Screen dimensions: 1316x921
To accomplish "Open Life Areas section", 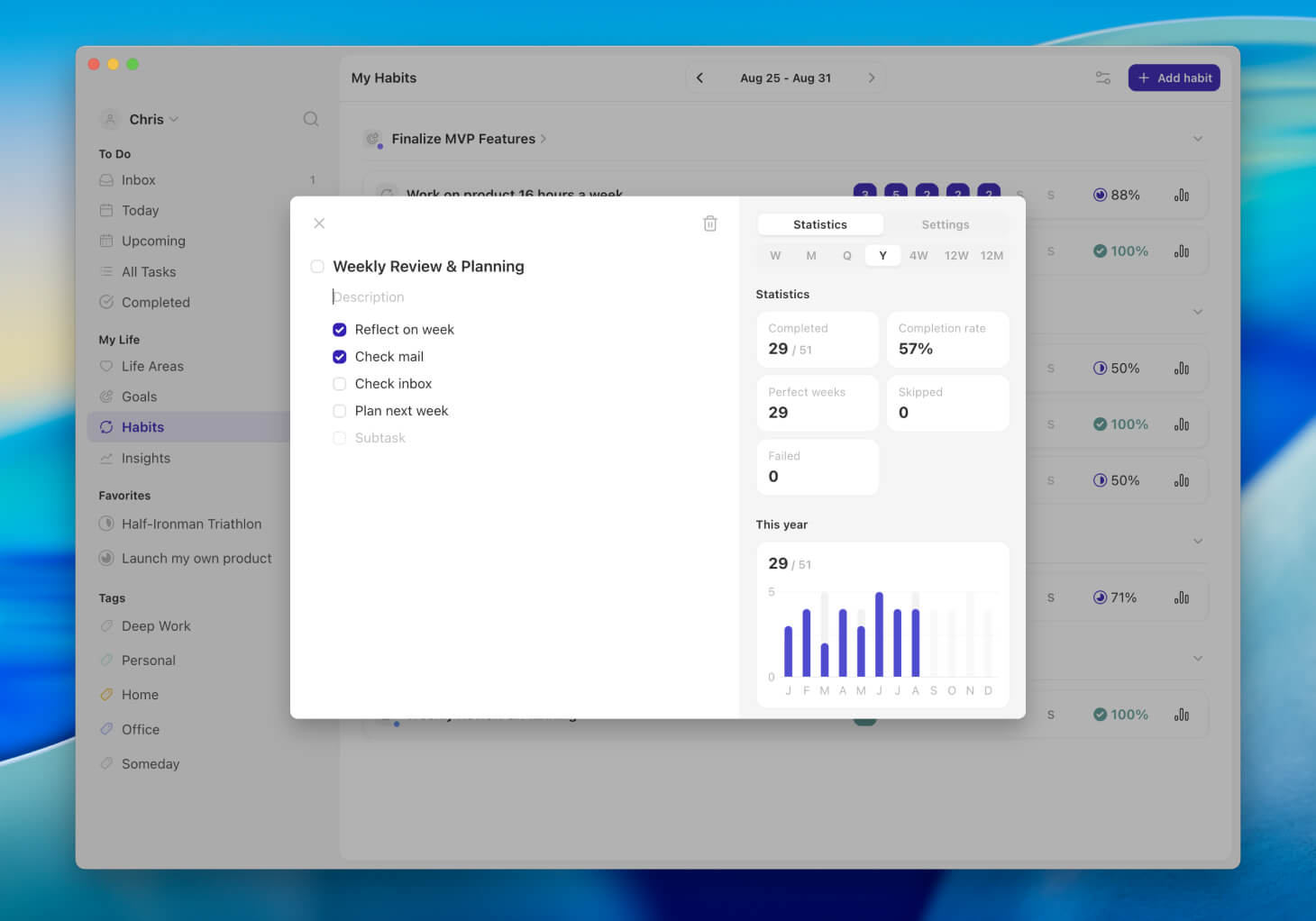I will (206, 367).
